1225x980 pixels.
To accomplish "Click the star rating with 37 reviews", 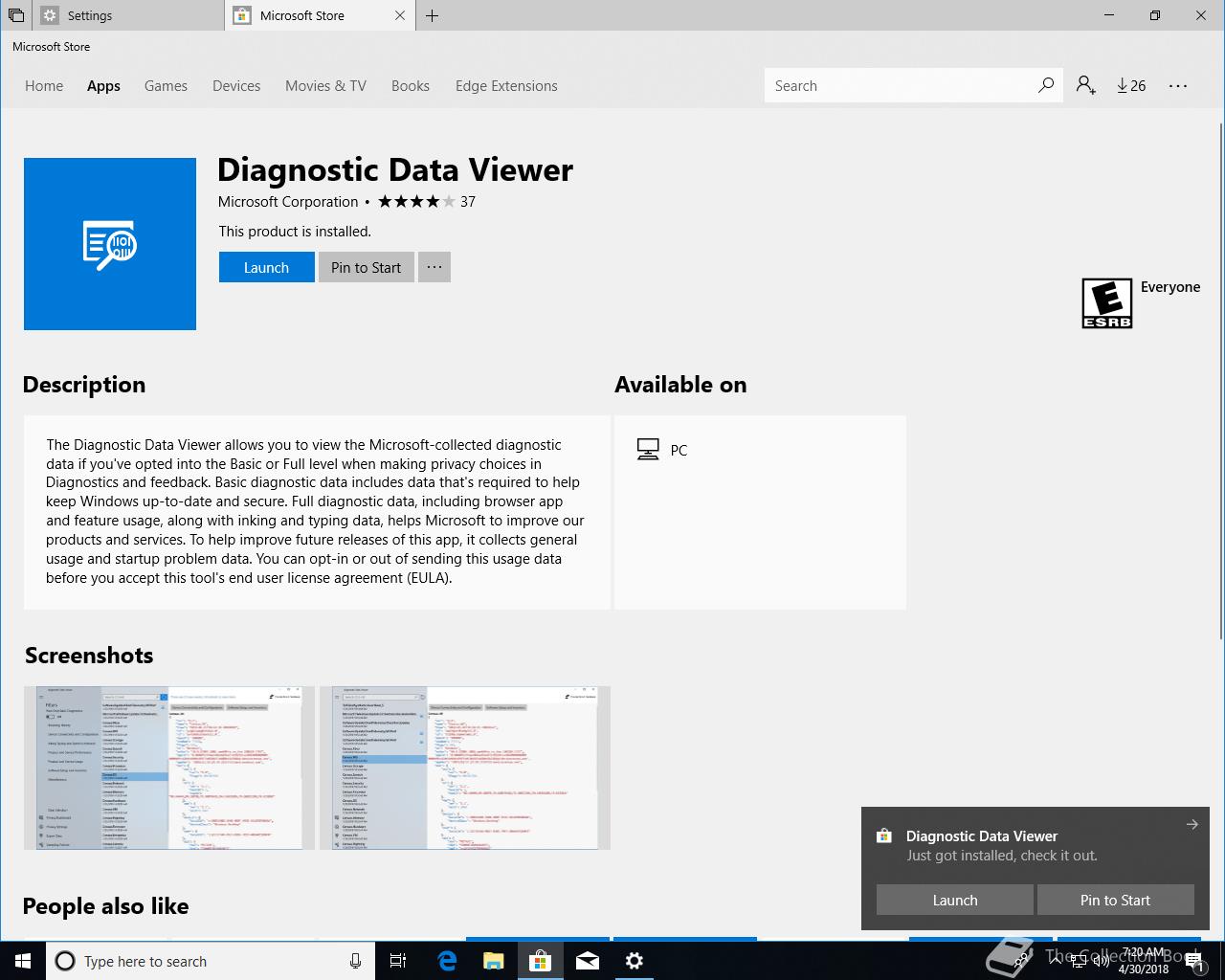I will point(426,201).
